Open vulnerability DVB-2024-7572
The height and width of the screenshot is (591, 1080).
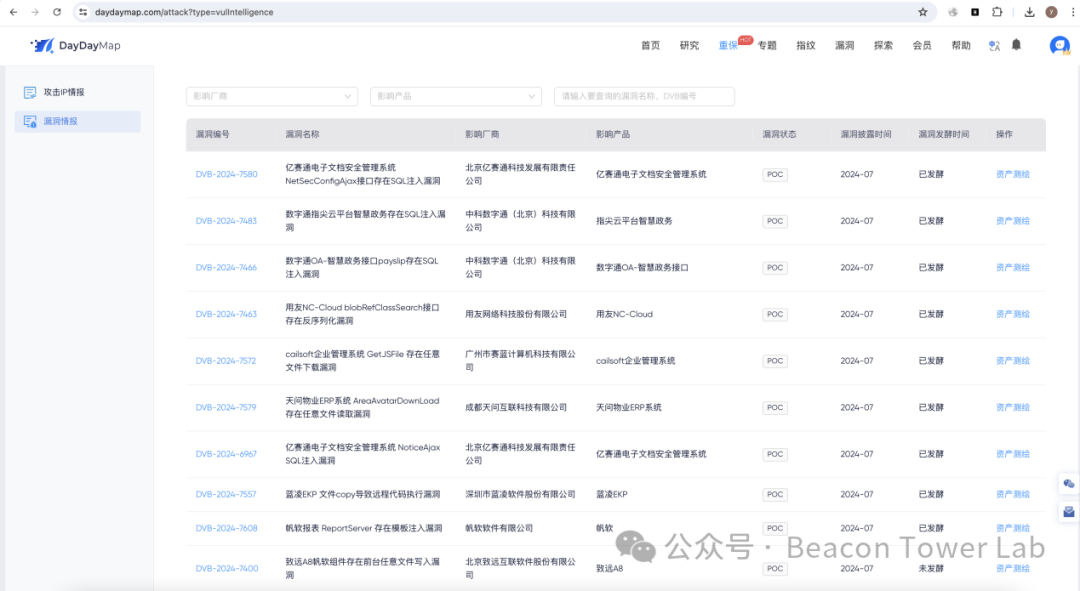tap(226, 361)
